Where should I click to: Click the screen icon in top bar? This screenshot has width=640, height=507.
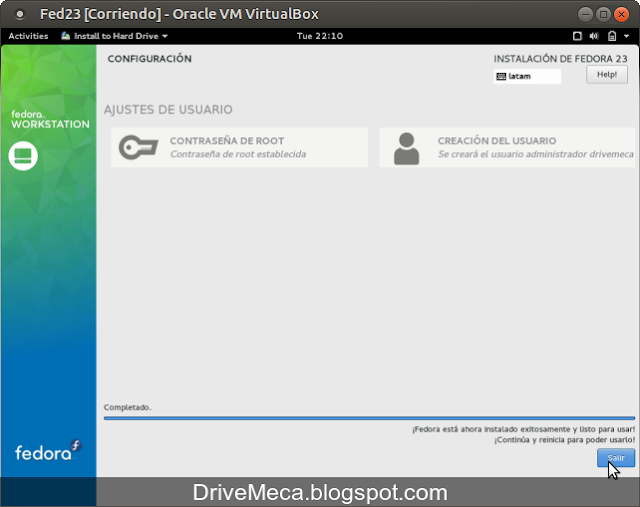577,36
